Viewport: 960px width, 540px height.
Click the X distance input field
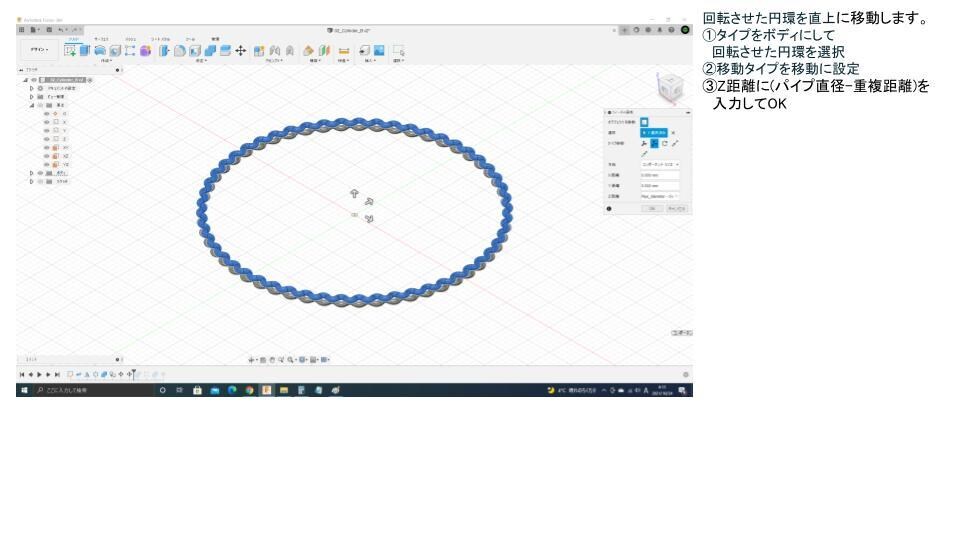660,175
